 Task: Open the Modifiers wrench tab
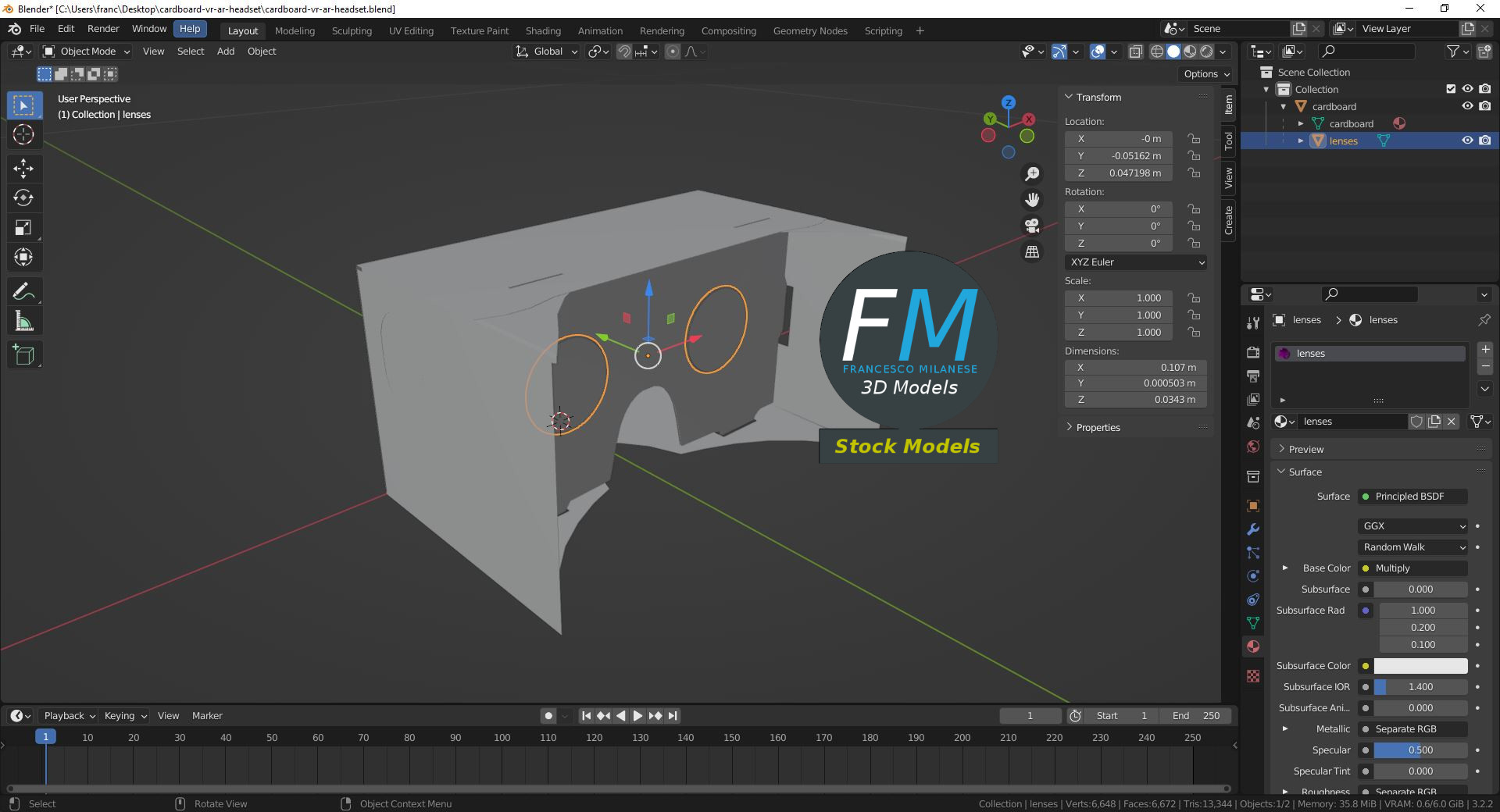tap(1253, 529)
